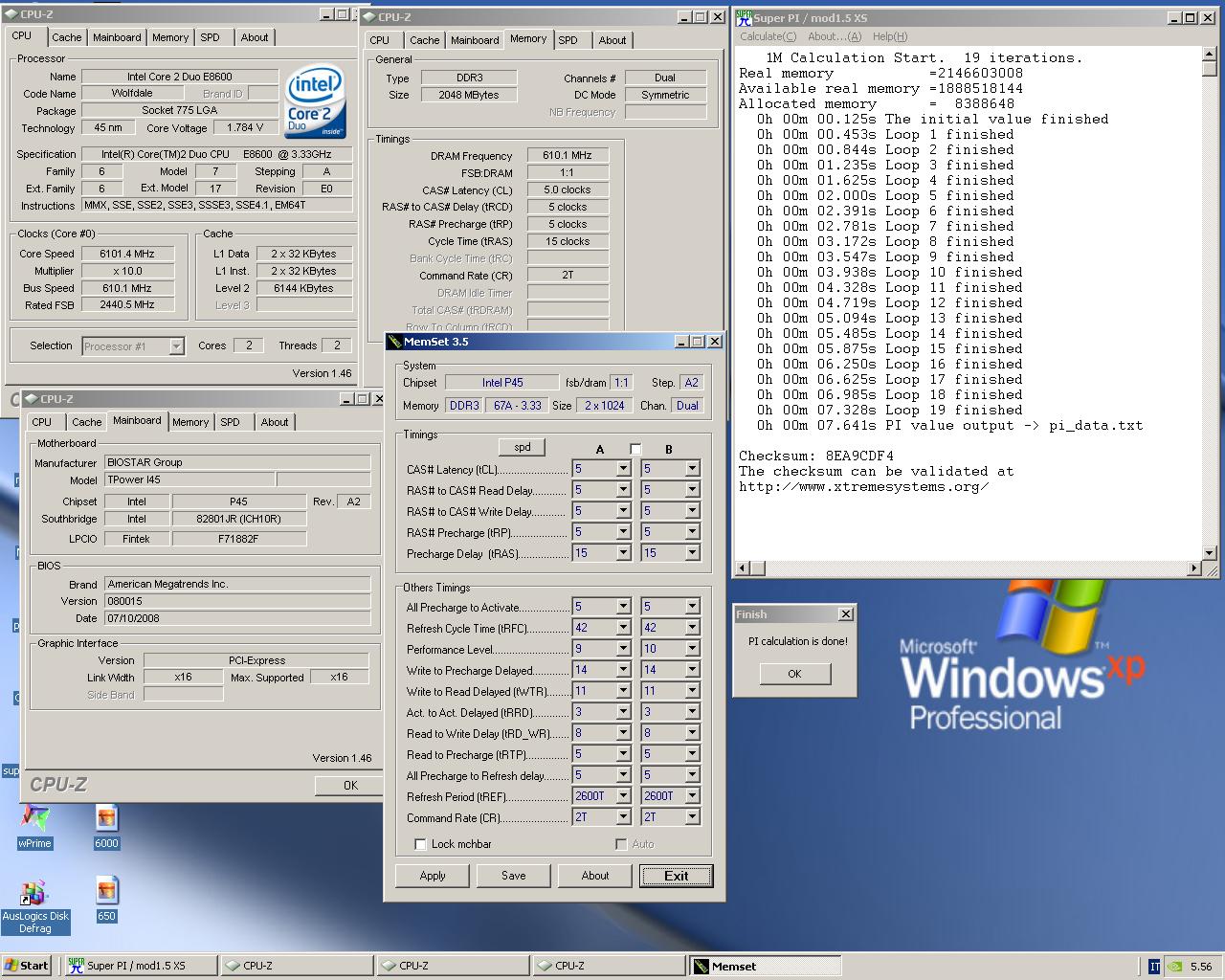The height and width of the screenshot is (980, 1225).
Task: Switch to Cache tab in CPU window
Action: [66, 37]
